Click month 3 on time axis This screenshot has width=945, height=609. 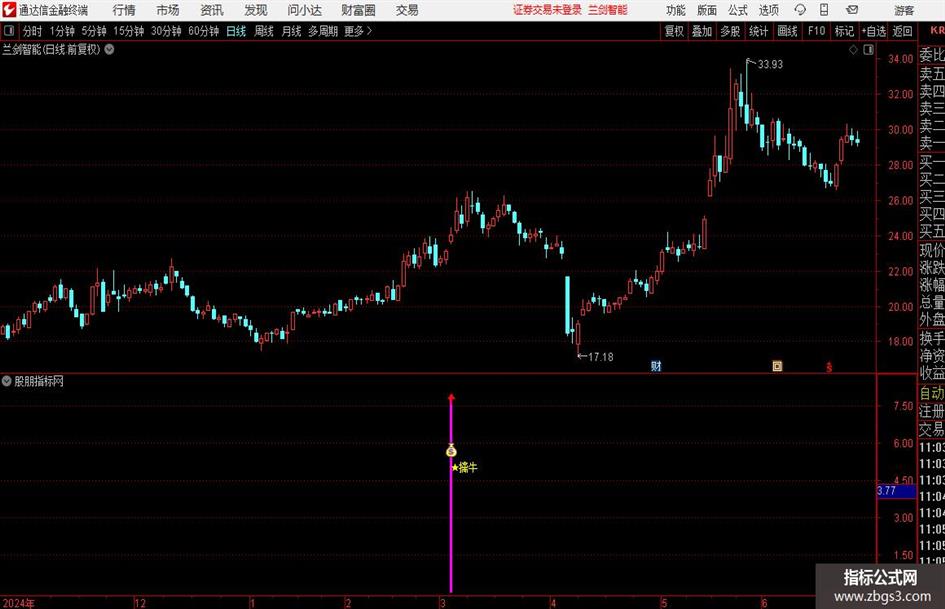click(443, 602)
